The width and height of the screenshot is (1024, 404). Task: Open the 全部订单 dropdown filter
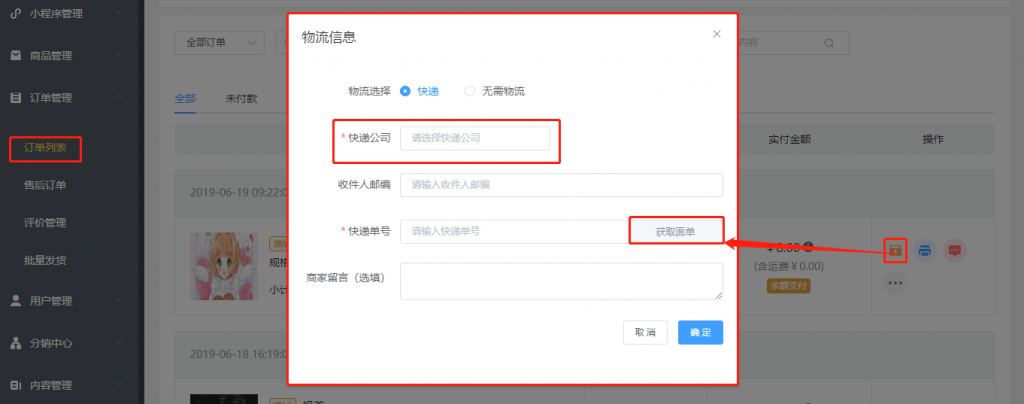tap(219, 42)
